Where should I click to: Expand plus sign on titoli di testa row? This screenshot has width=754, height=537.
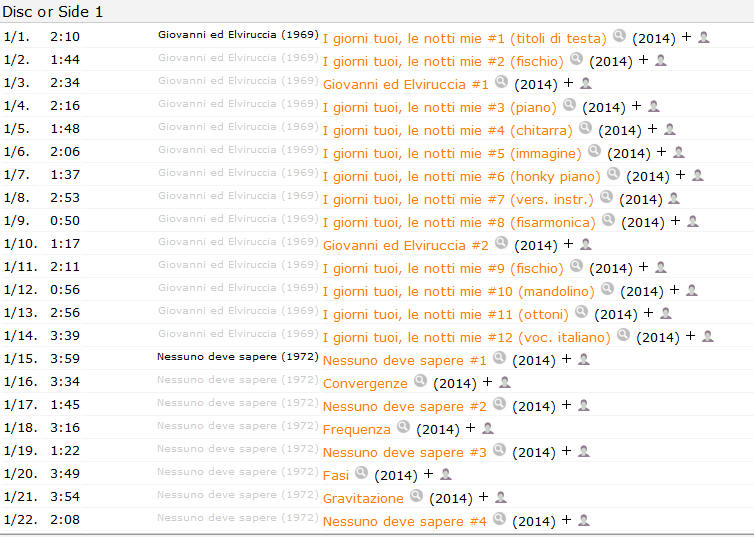pyautogui.click(x=687, y=37)
